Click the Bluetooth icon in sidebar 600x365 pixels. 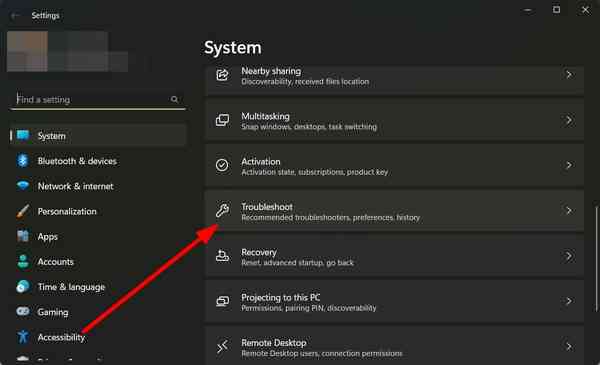coord(23,161)
